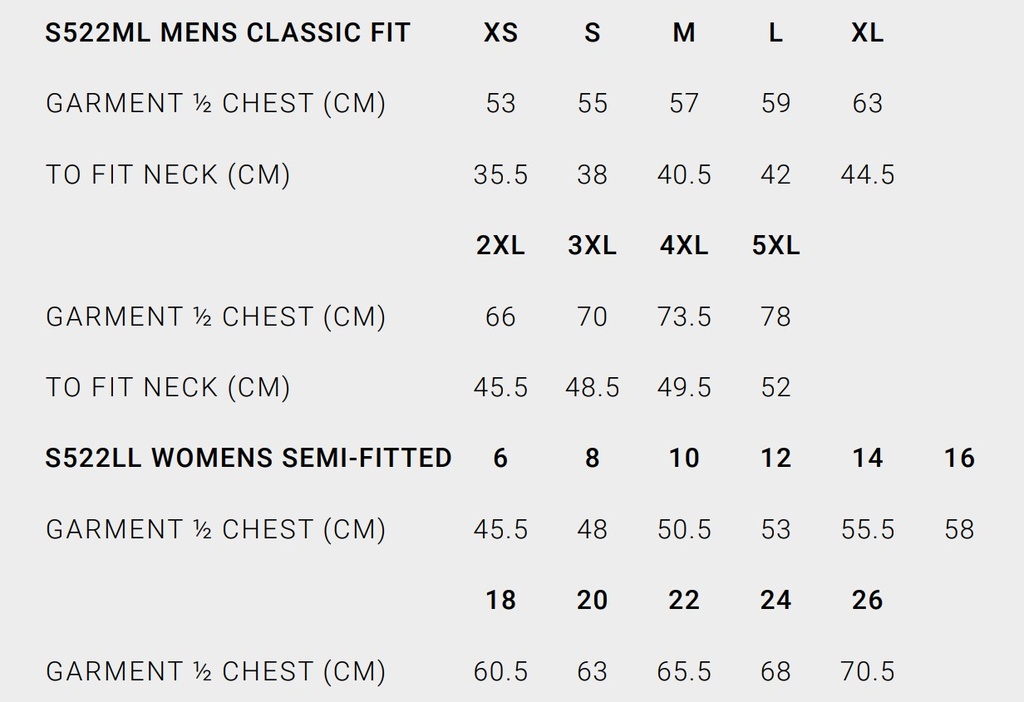The image size is (1024, 702).
Task: Select the 60.5 chest value under size 18
Action: (x=500, y=671)
